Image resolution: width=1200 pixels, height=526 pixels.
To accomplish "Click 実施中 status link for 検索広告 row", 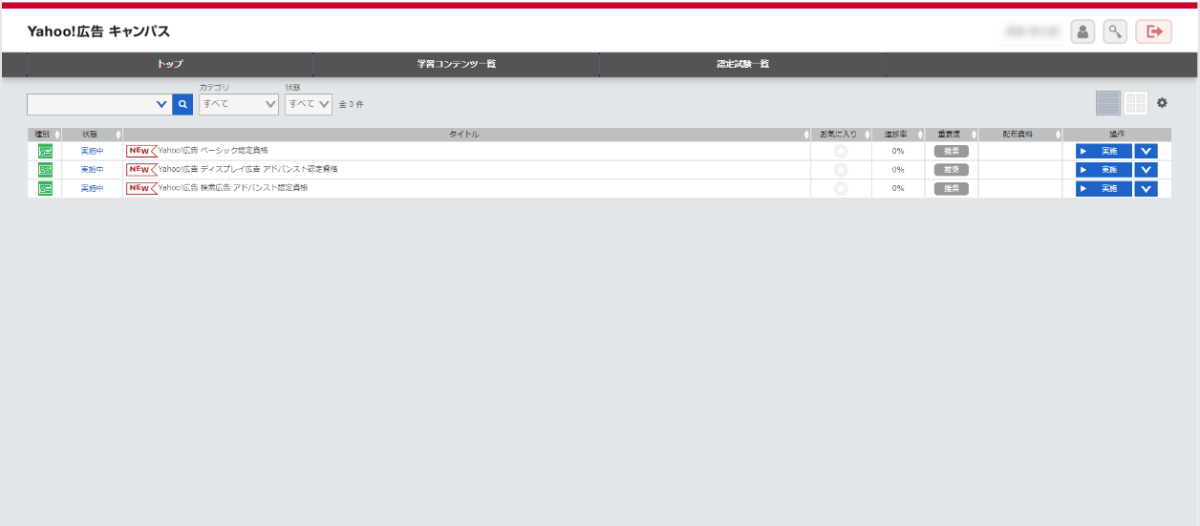I will 92,188.
